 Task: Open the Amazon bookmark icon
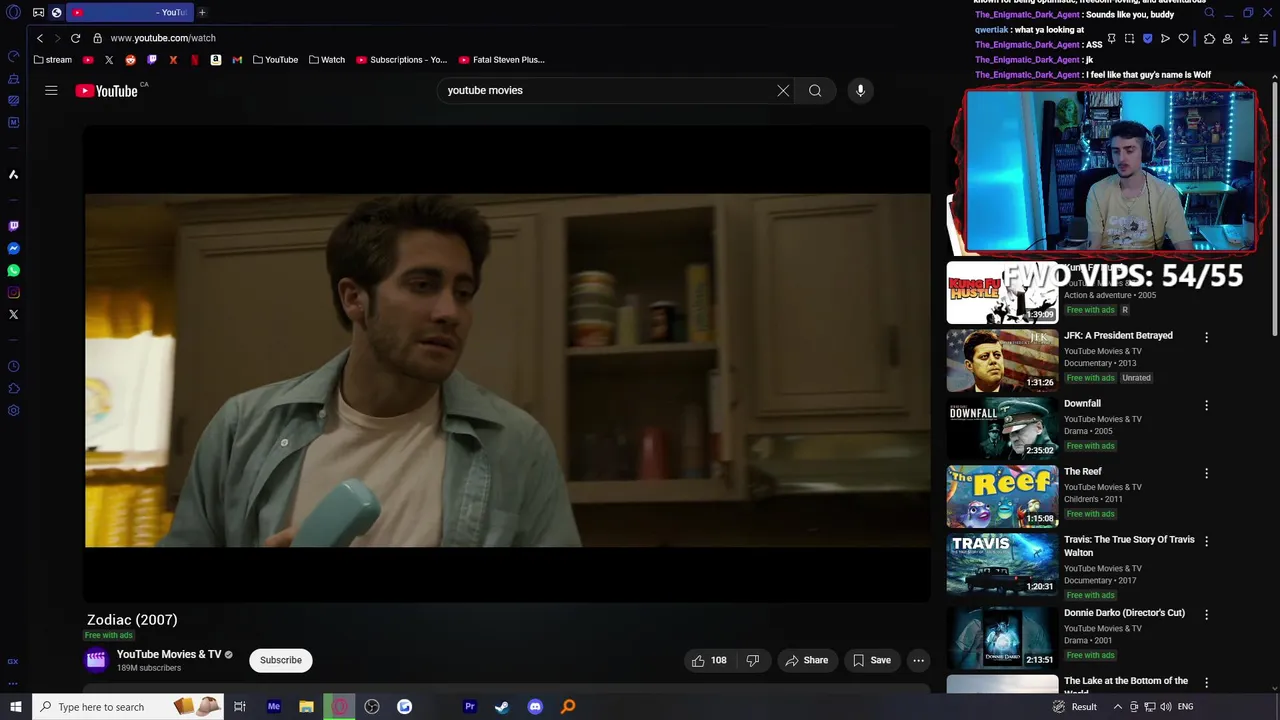point(215,60)
